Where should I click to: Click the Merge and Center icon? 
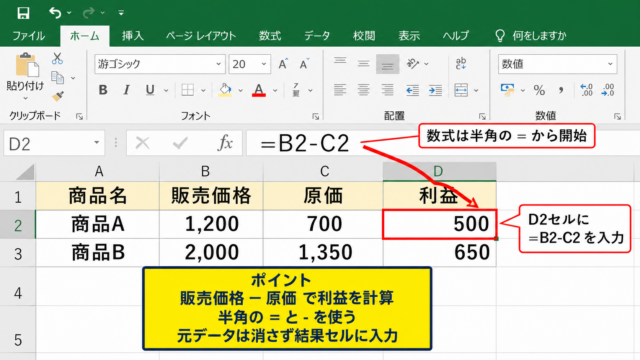pyautogui.click(x=461, y=90)
